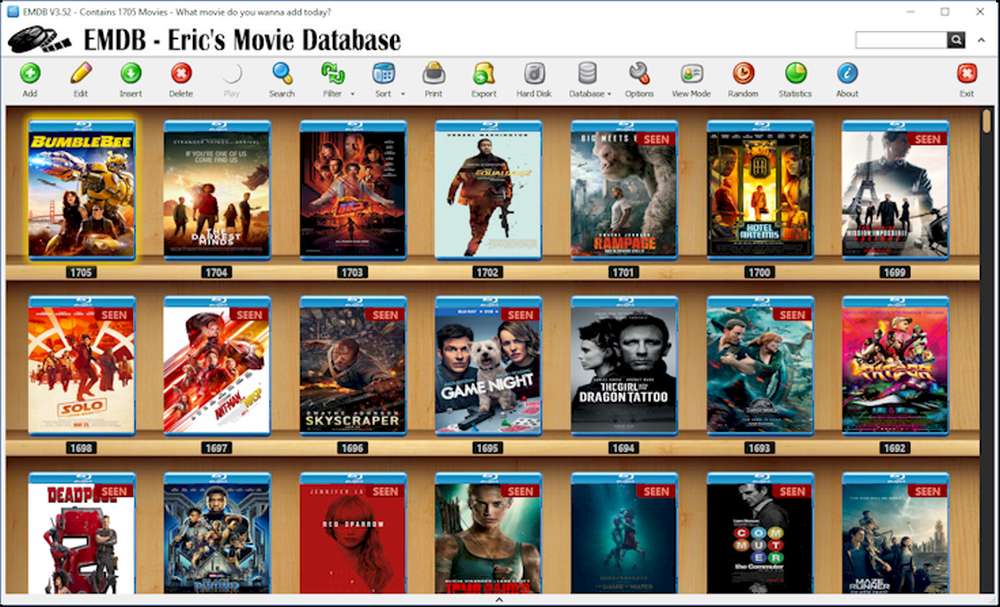Click the number label 1697

coord(216,448)
